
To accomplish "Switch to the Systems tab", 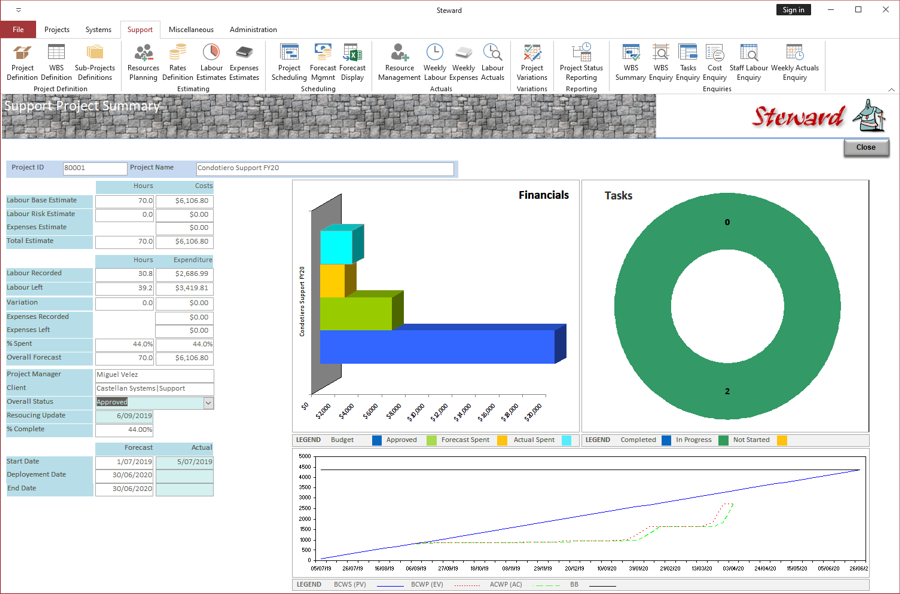I will (98, 29).
